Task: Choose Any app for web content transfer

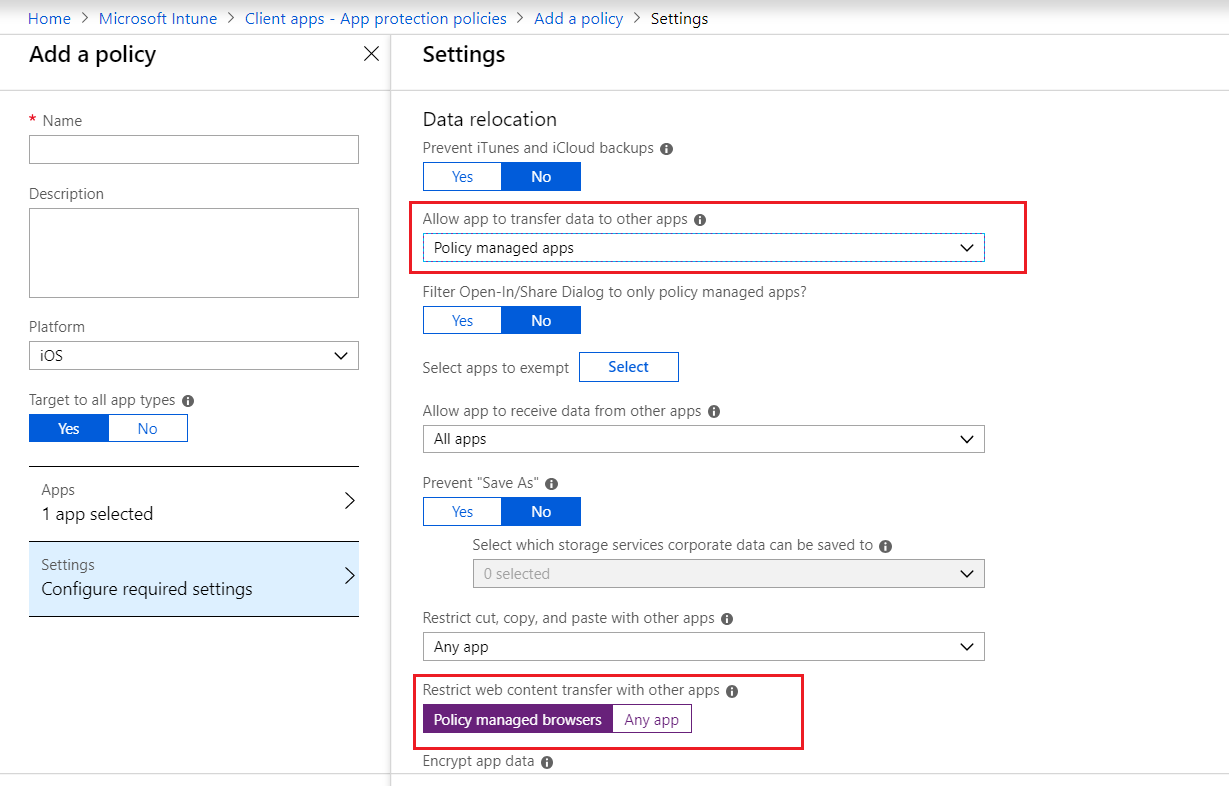Action: pyautogui.click(x=651, y=720)
